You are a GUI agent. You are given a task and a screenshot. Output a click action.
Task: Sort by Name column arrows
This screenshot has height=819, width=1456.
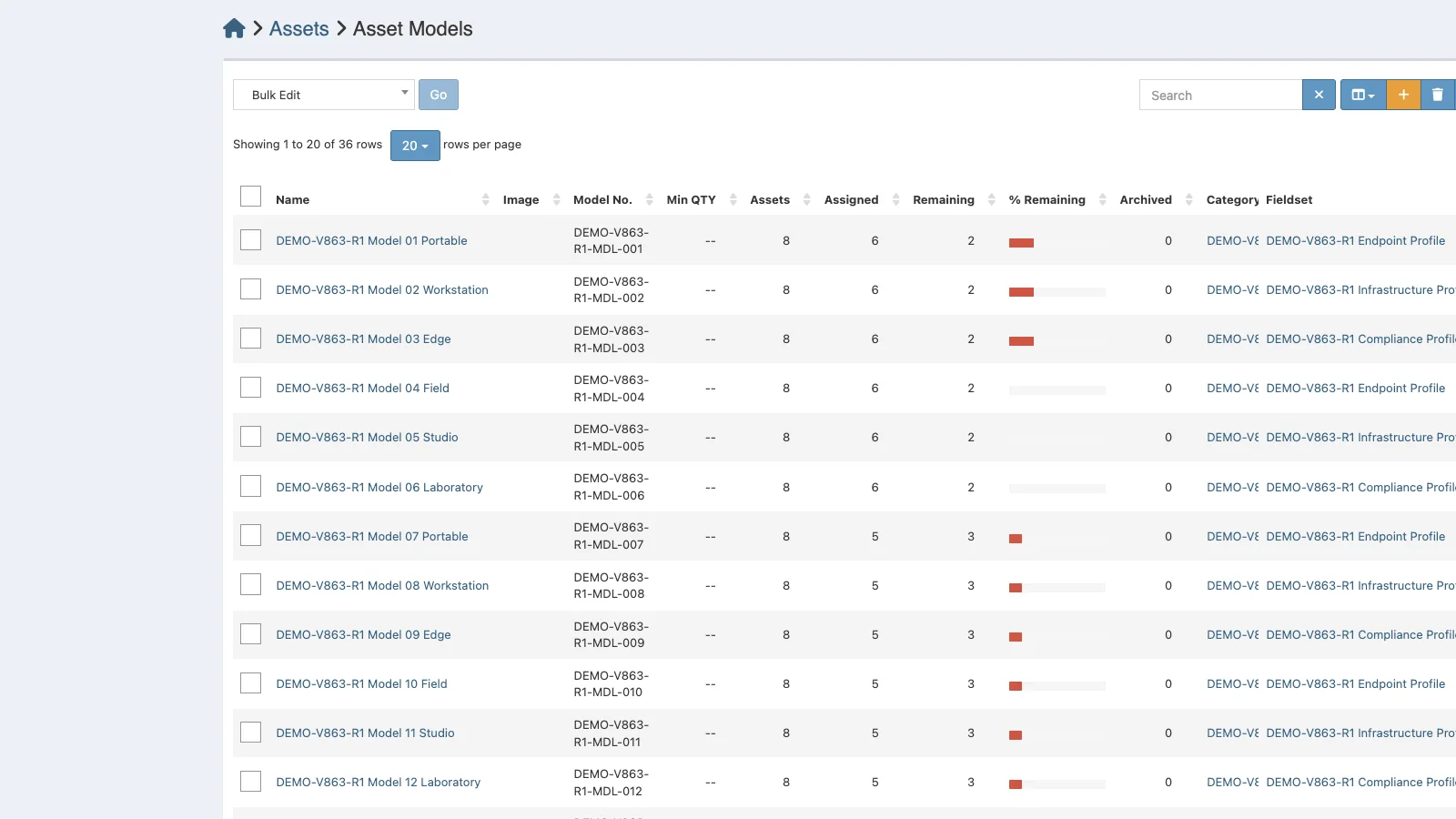[x=485, y=199]
